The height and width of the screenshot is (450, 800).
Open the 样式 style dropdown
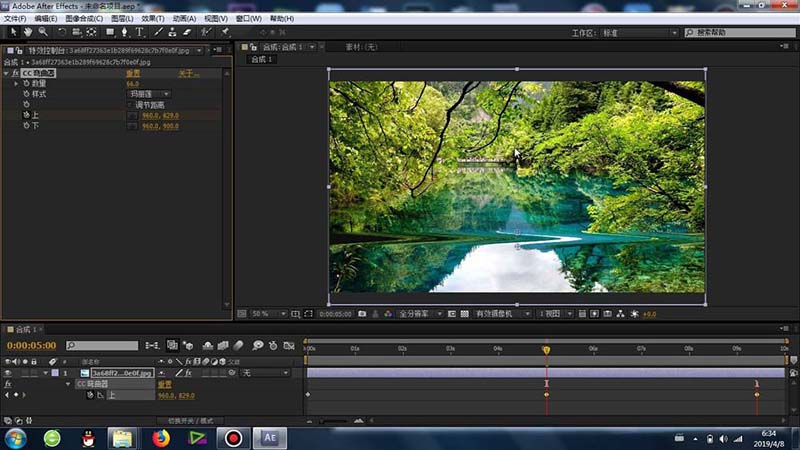pyautogui.click(x=148, y=94)
